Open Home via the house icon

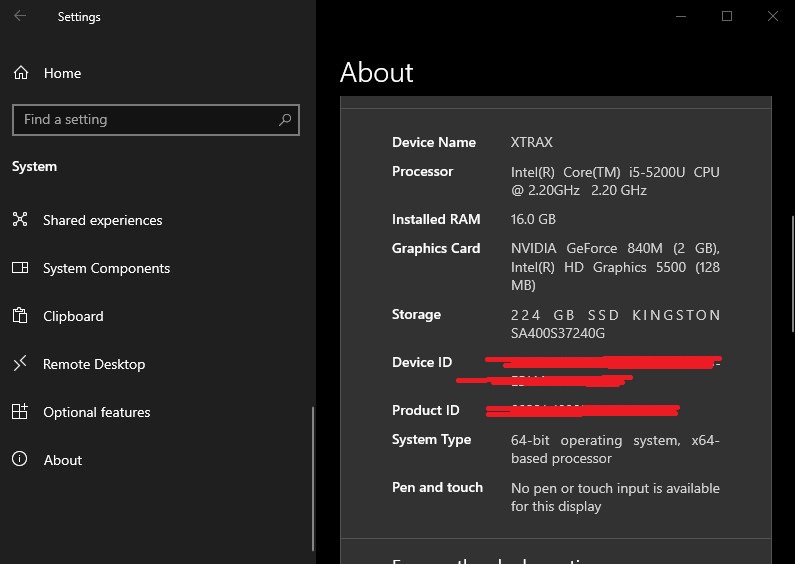coord(20,73)
